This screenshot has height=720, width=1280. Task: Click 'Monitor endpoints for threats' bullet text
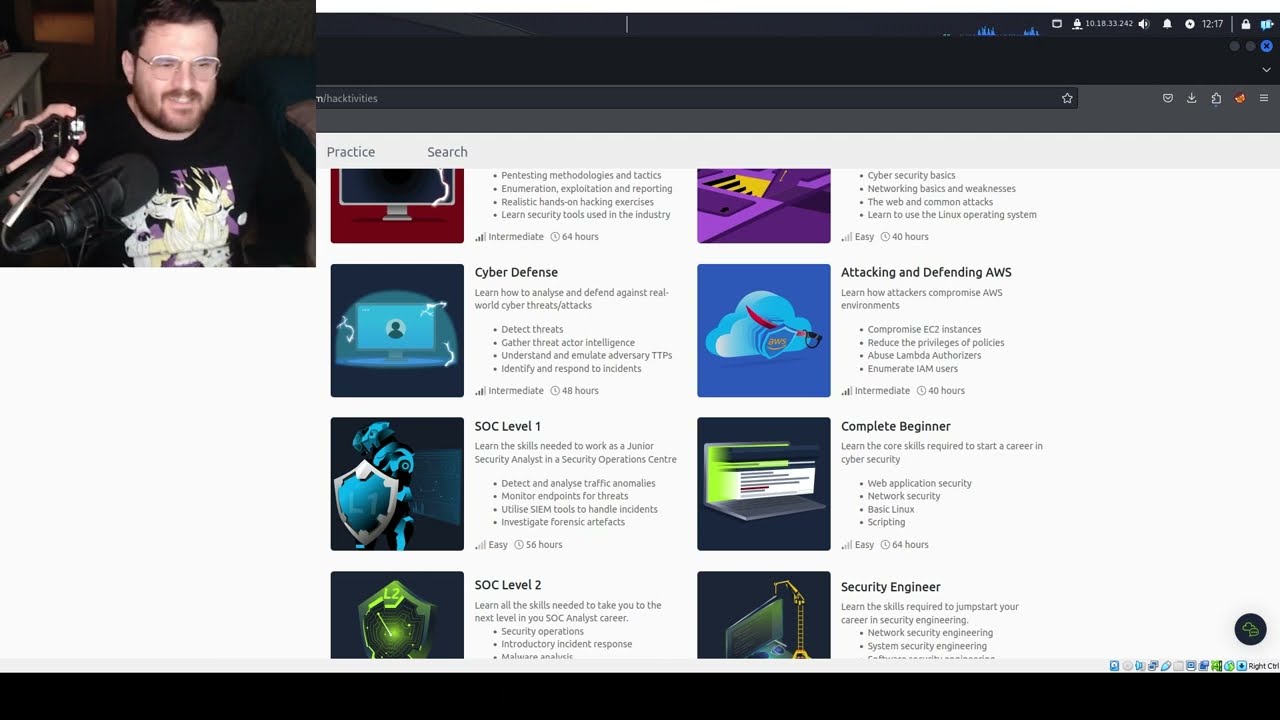coord(565,496)
